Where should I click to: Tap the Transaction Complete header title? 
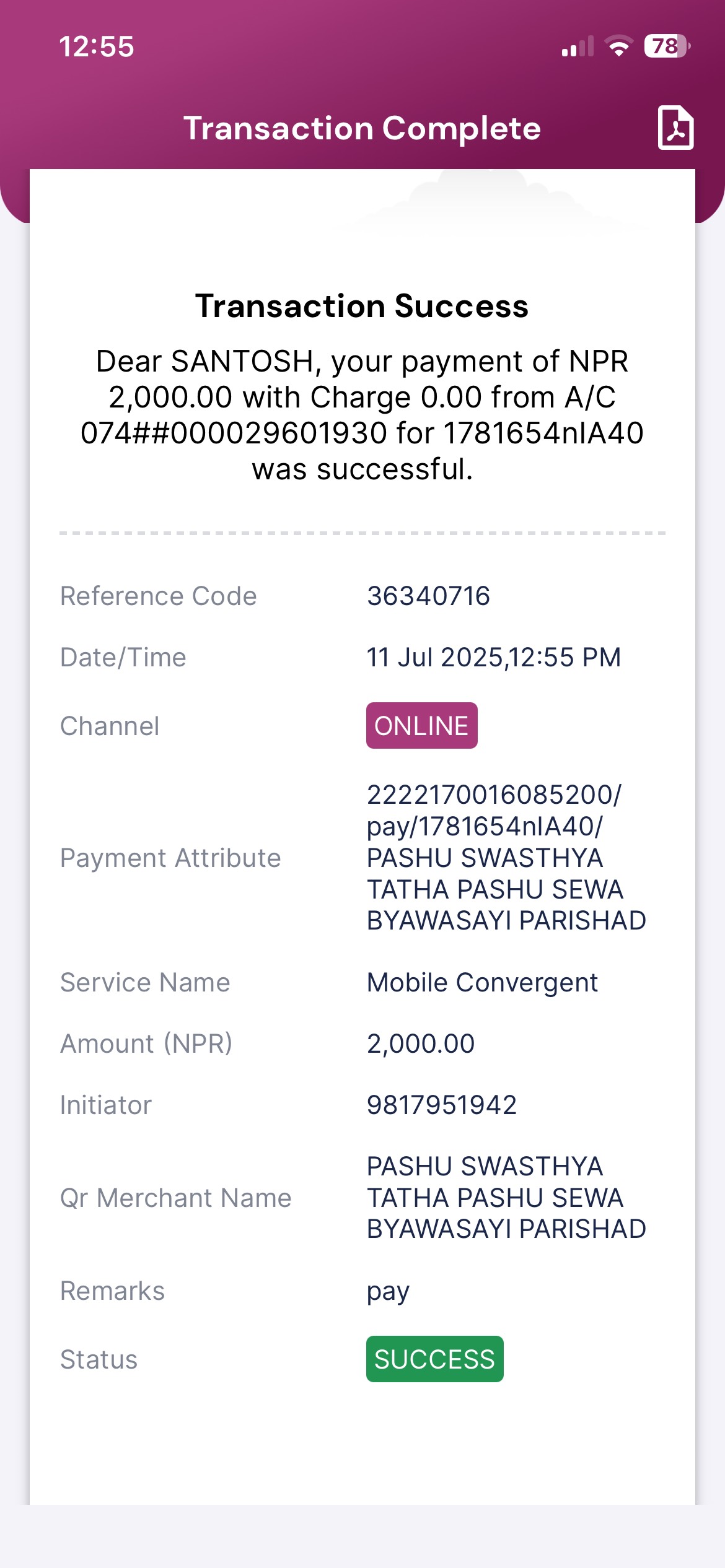click(362, 129)
